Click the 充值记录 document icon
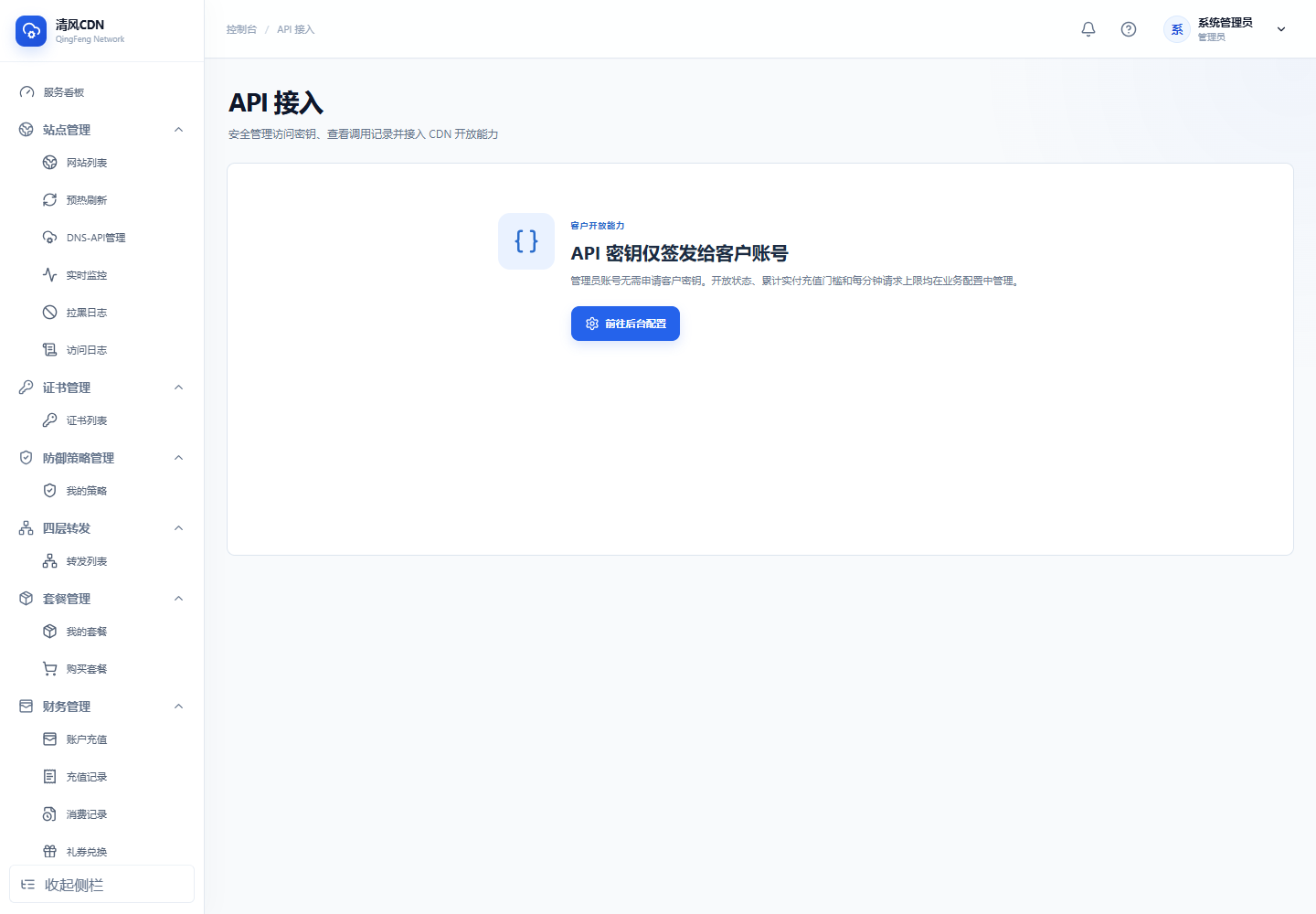Viewport: 1316px width, 914px height. [50, 777]
